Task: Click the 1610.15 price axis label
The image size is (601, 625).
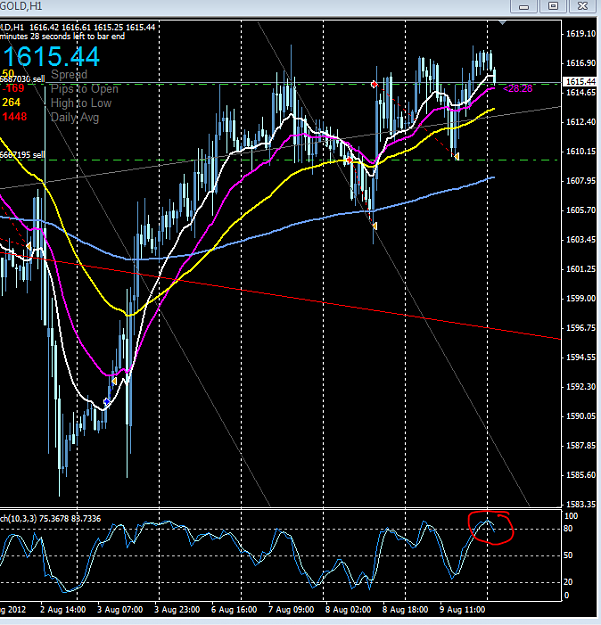Action: point(581,151)
